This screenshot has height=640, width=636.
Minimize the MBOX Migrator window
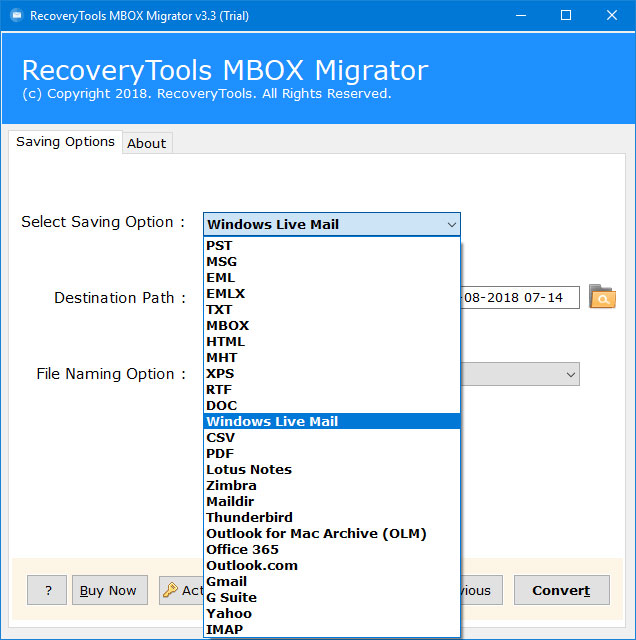[520, 16]
